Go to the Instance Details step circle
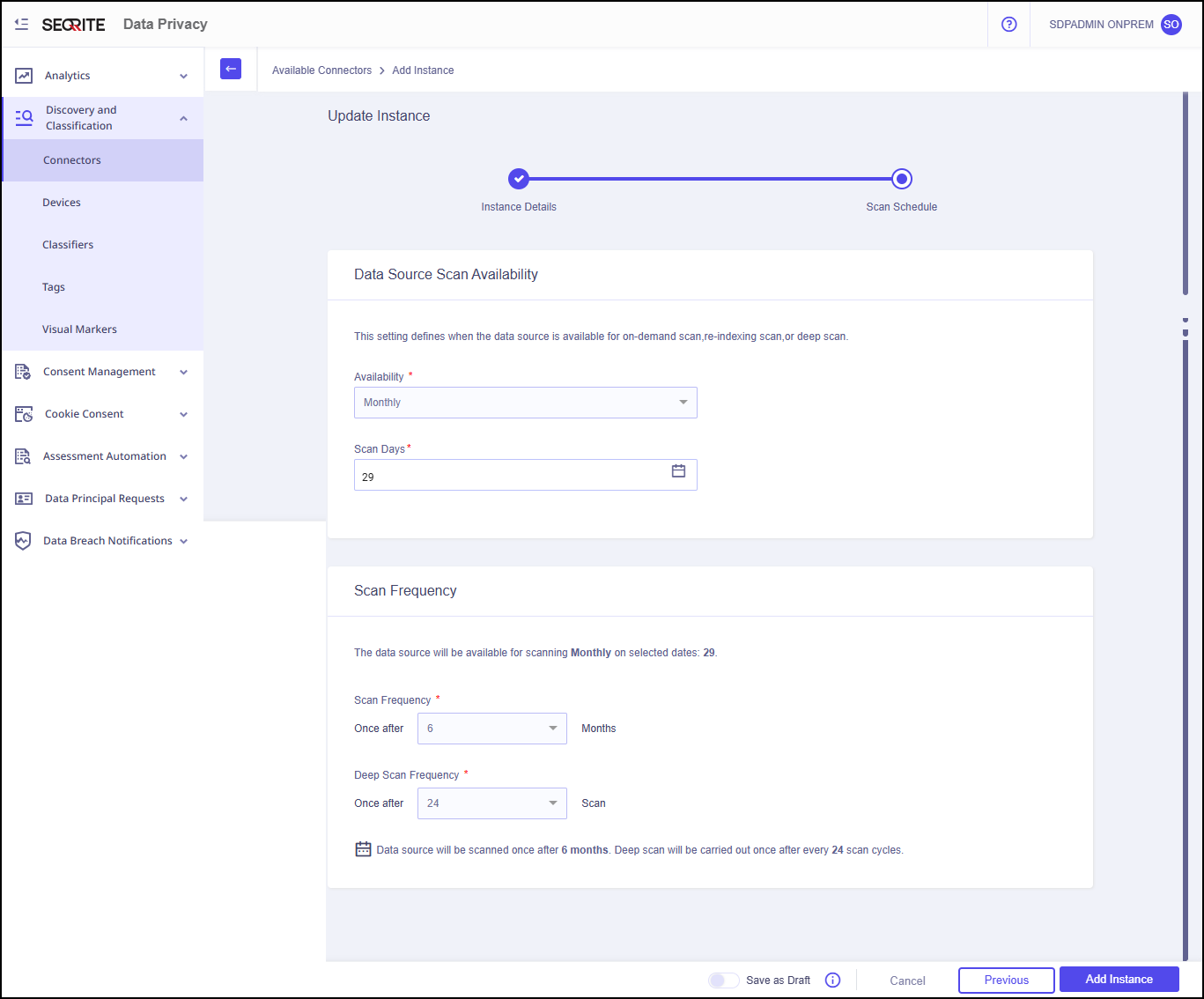The height and width of the screenshot is (999, 1204). 519,179
